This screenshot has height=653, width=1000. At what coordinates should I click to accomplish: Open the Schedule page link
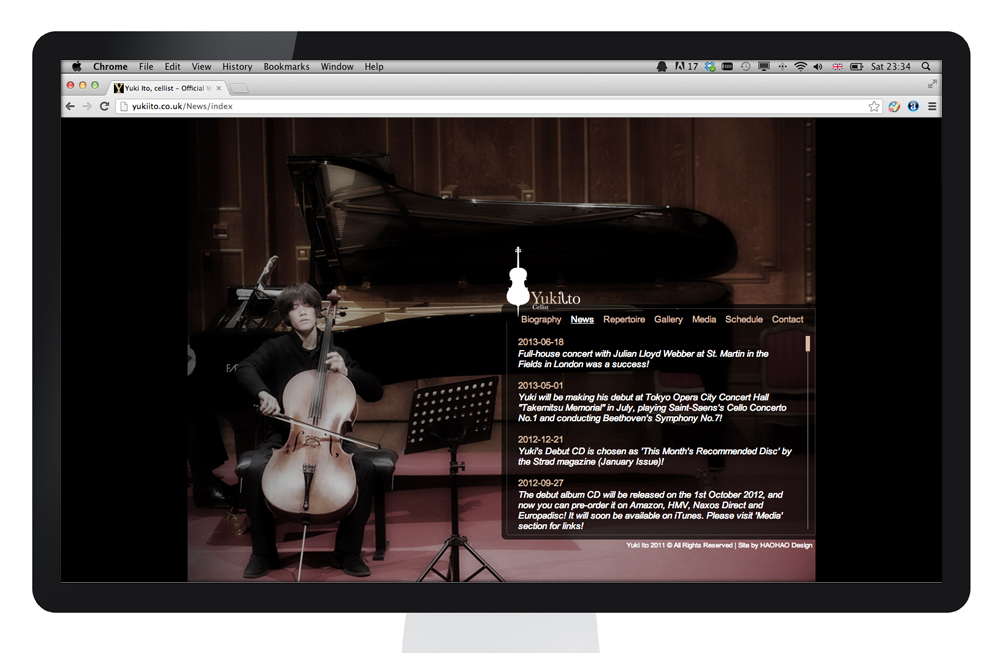click(x=744, y=319)
